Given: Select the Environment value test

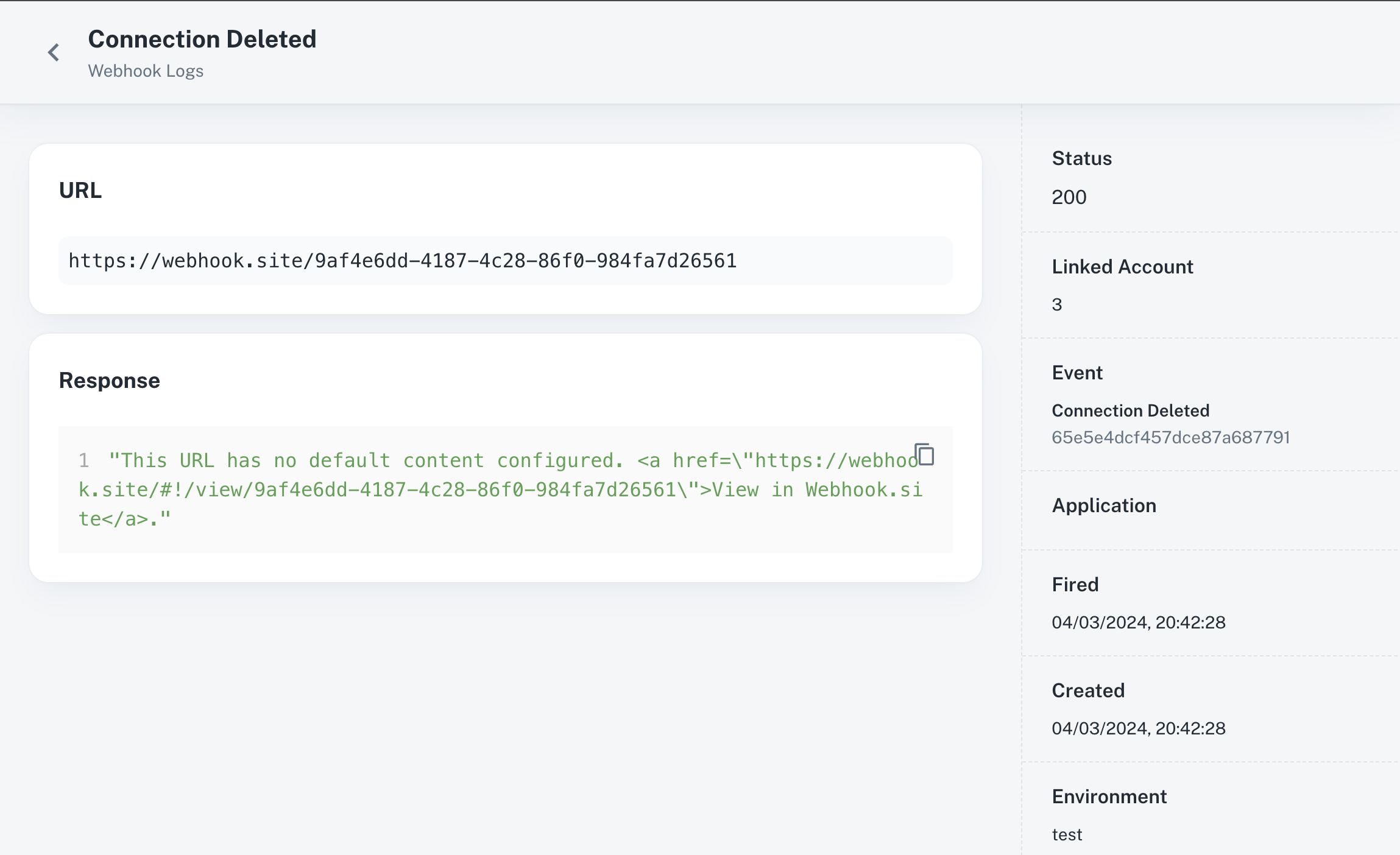Looking at the screenshot, I should [1067, 834].
